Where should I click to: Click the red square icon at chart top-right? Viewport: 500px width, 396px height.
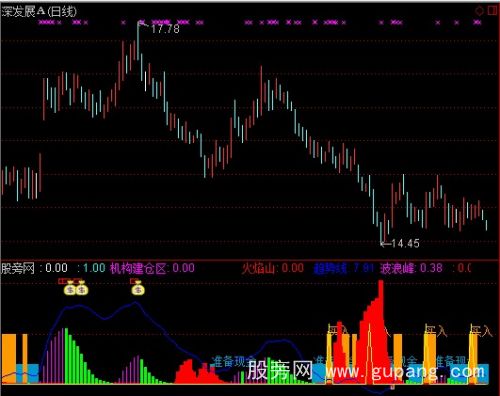pos(492,11)
